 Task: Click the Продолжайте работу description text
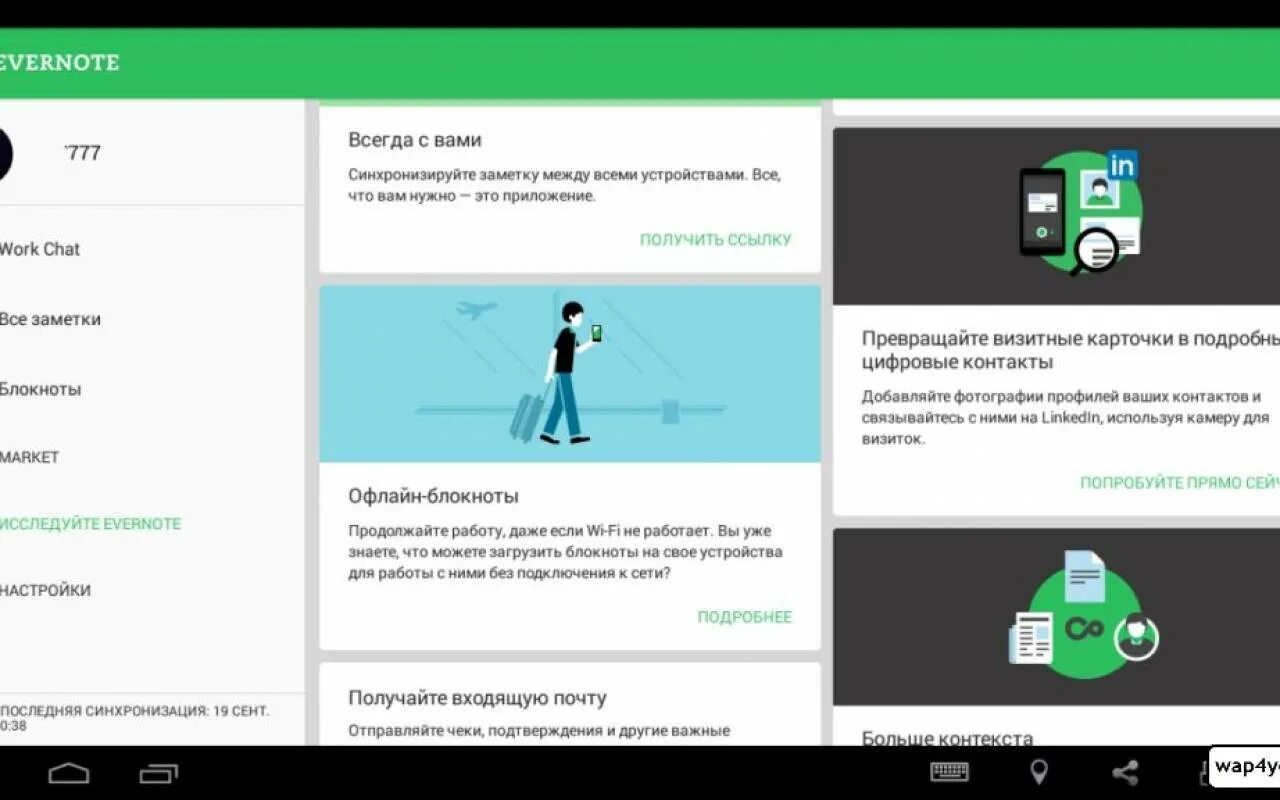point(565,552)
